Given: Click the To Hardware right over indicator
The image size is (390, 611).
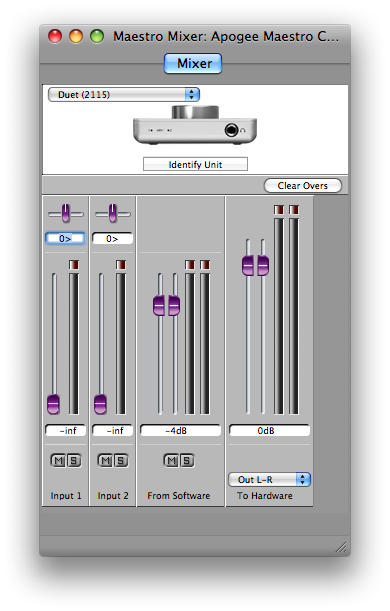Looking at the screenshot, I should coord(294,210).
